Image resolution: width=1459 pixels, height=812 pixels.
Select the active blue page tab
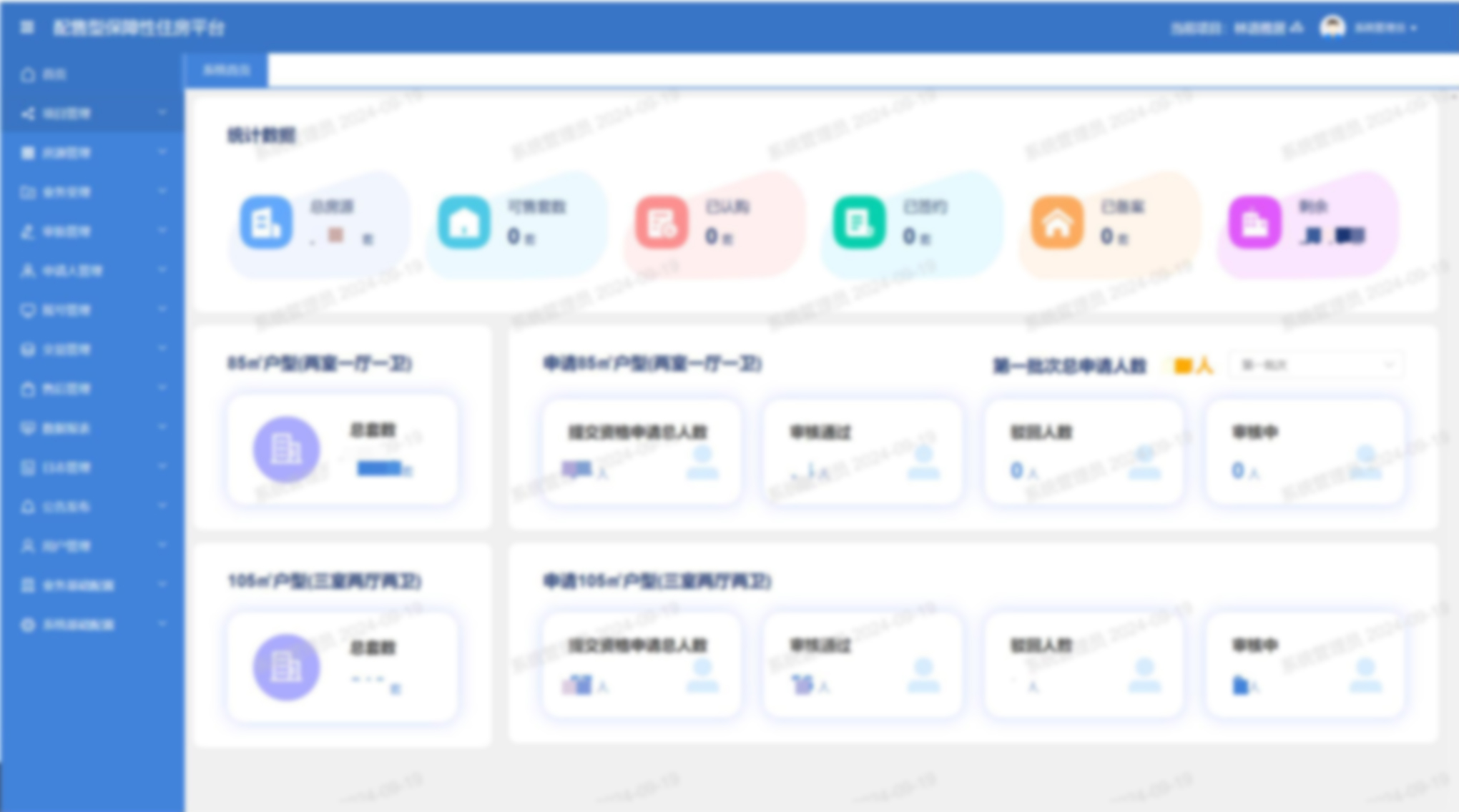coord(227,70)
